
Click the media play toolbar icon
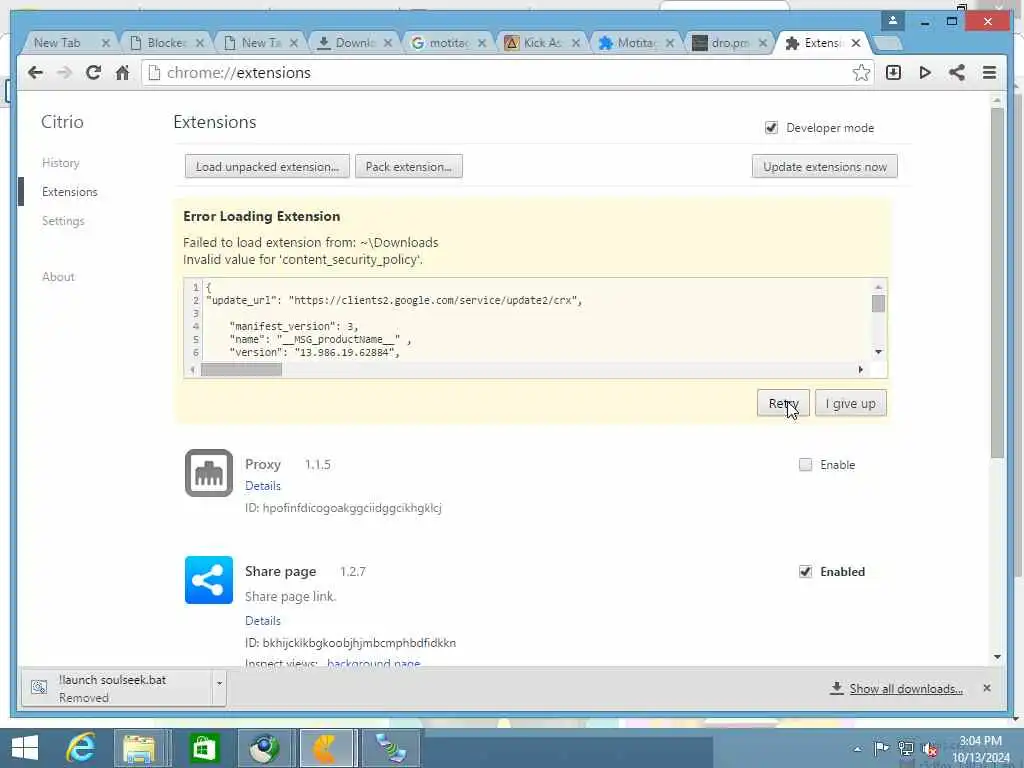[x=925, y=72]
